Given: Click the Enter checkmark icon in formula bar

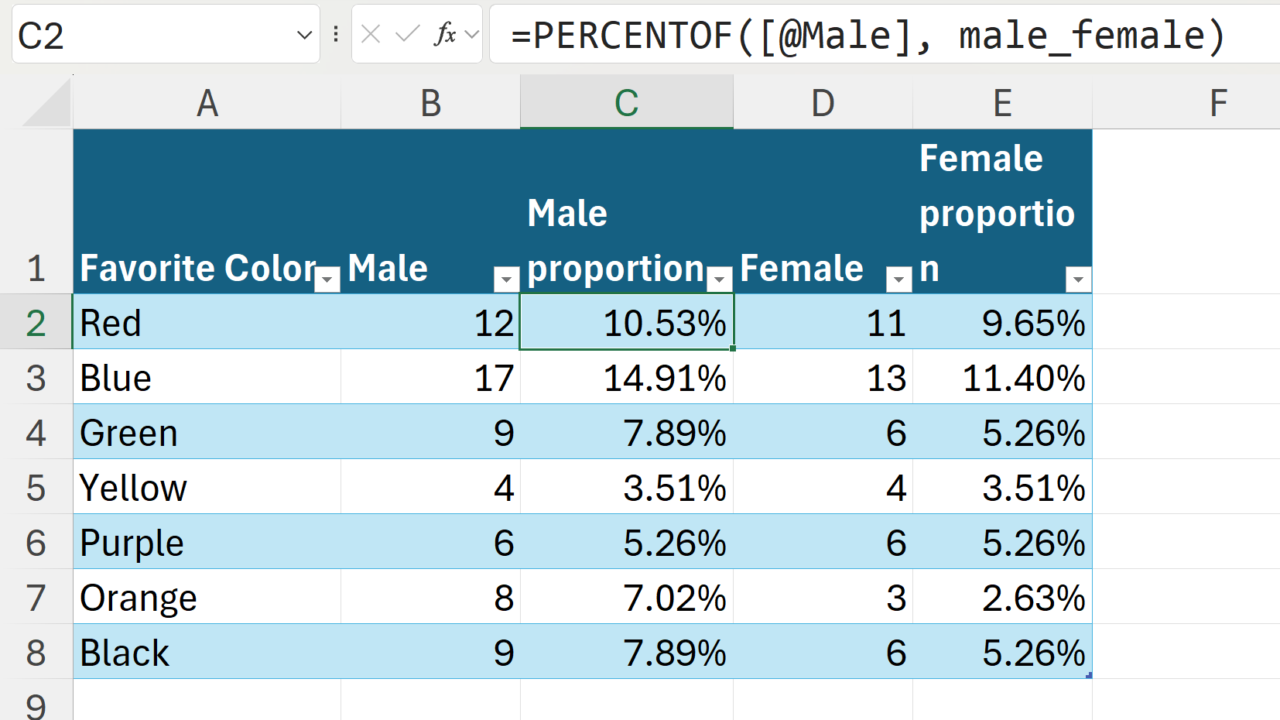Looking at the screenshot, I should coord(407,35).
